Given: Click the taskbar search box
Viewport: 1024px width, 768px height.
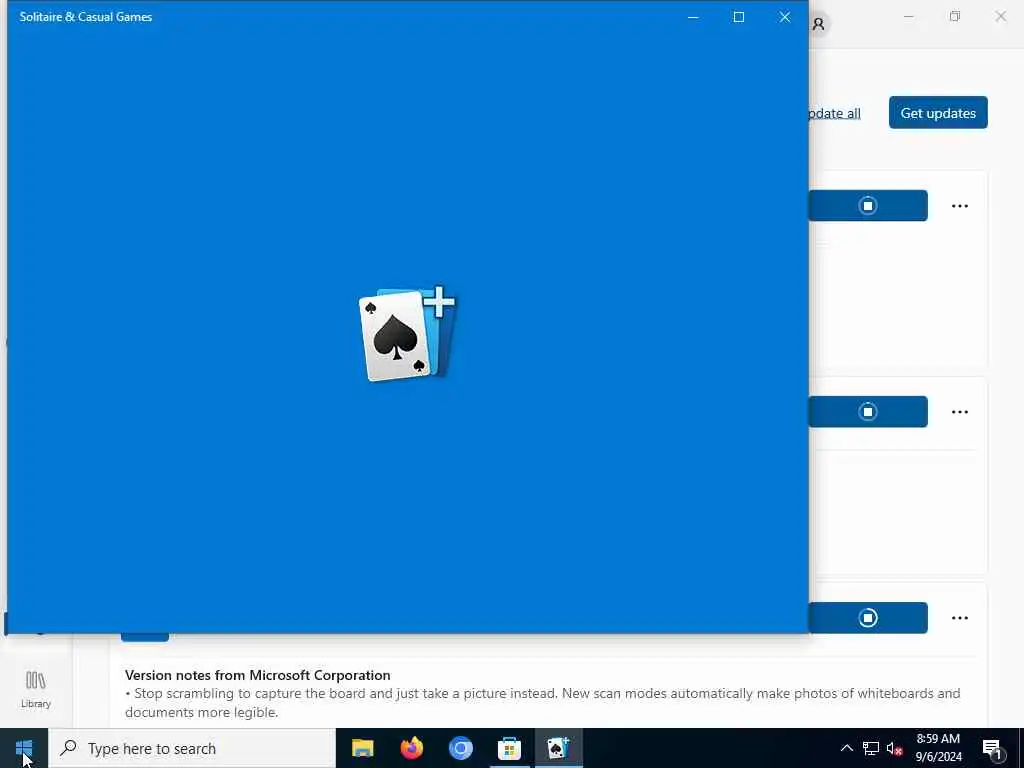Looking at the screenshot, I should coord(192,748).
